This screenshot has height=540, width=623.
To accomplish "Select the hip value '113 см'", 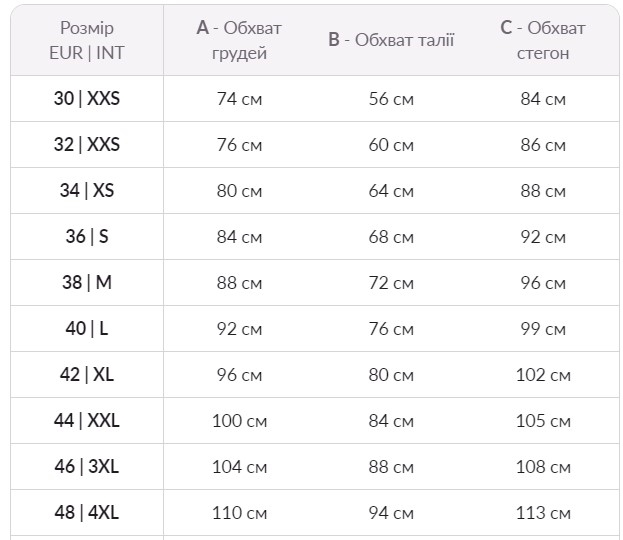I will tap(543, 513).
